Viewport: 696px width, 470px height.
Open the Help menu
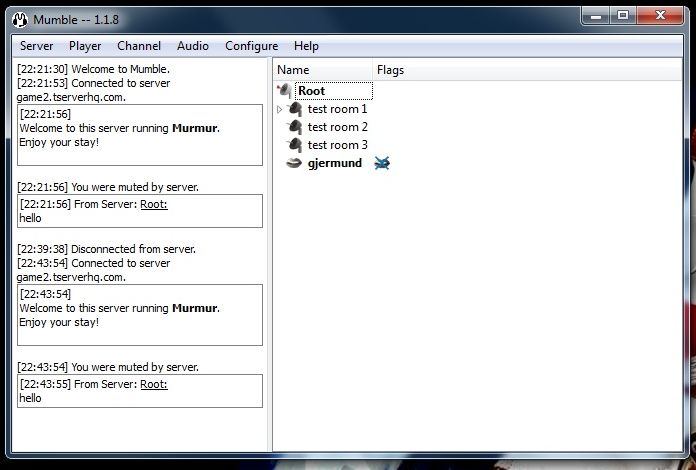point(306,46)
